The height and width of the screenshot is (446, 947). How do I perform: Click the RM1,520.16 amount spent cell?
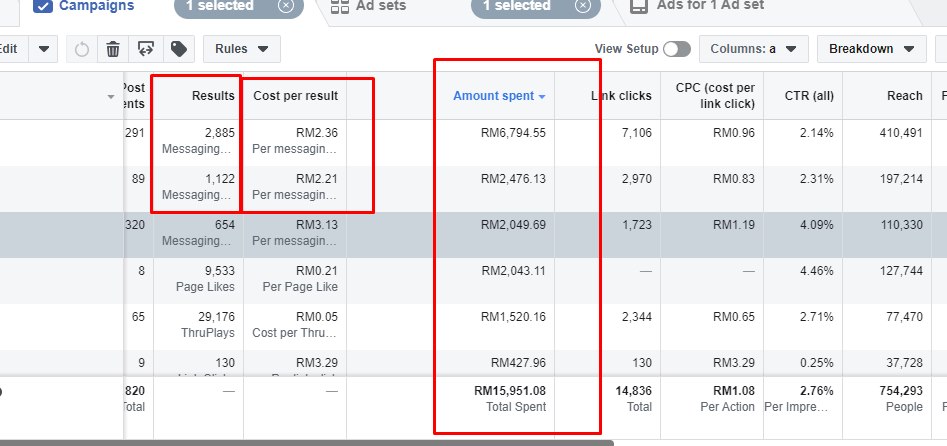(x=513, y=316)
